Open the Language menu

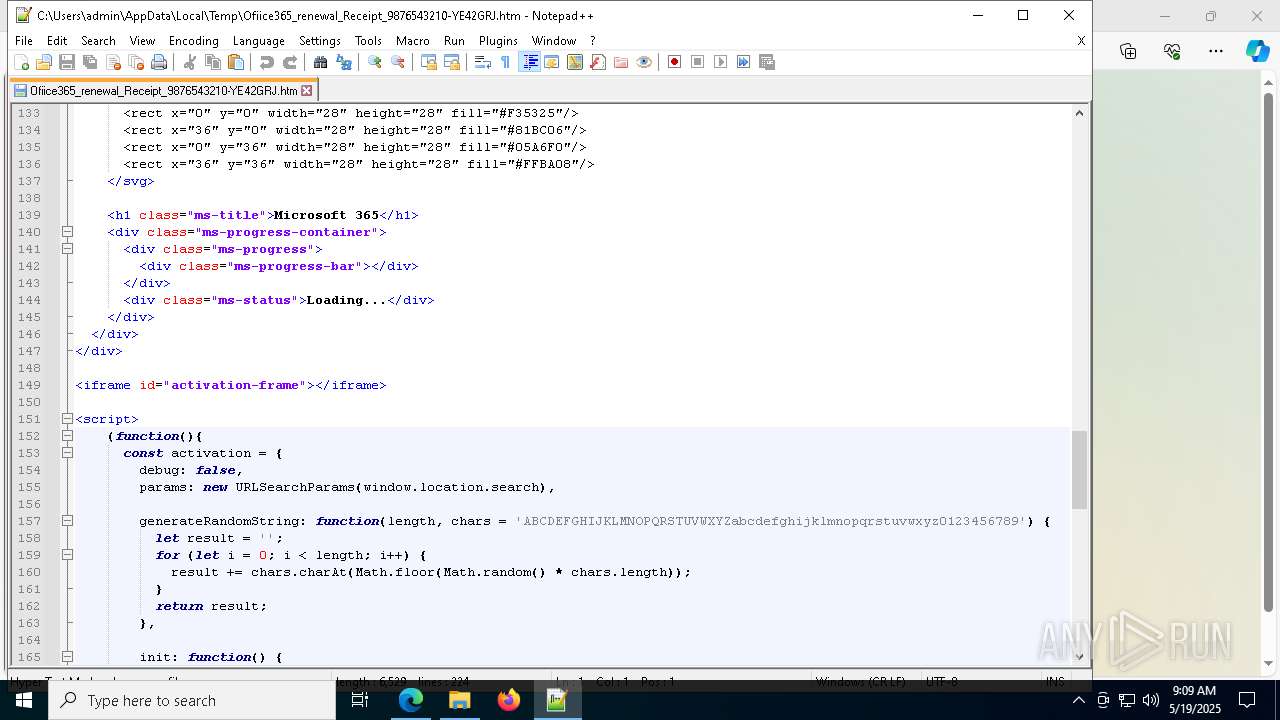click(x=258, y=41)
